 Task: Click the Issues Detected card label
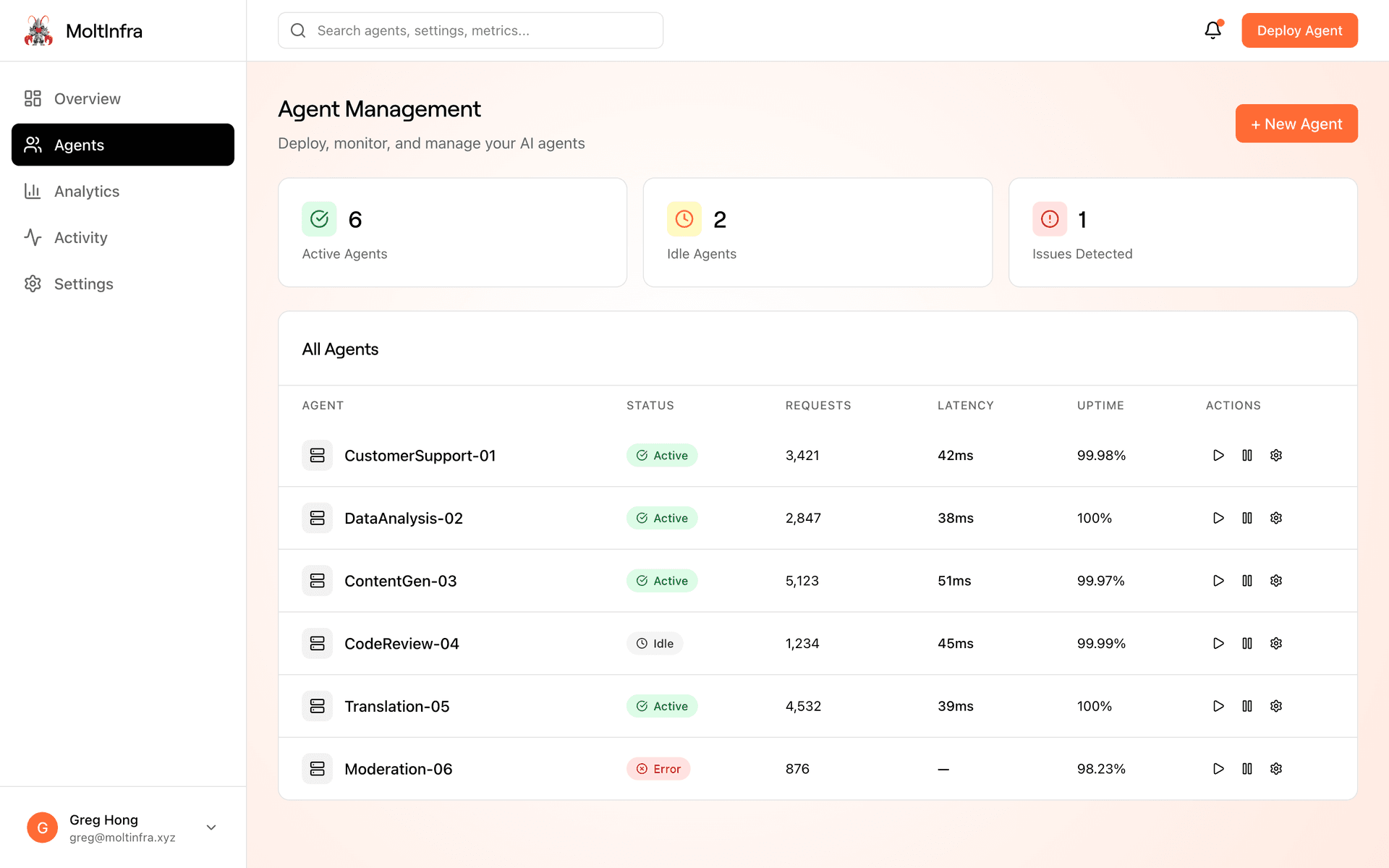tap(1082, 254)
